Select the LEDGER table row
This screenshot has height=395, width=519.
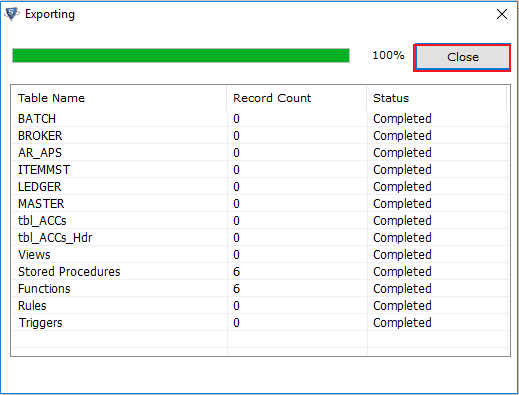[260, 187]
